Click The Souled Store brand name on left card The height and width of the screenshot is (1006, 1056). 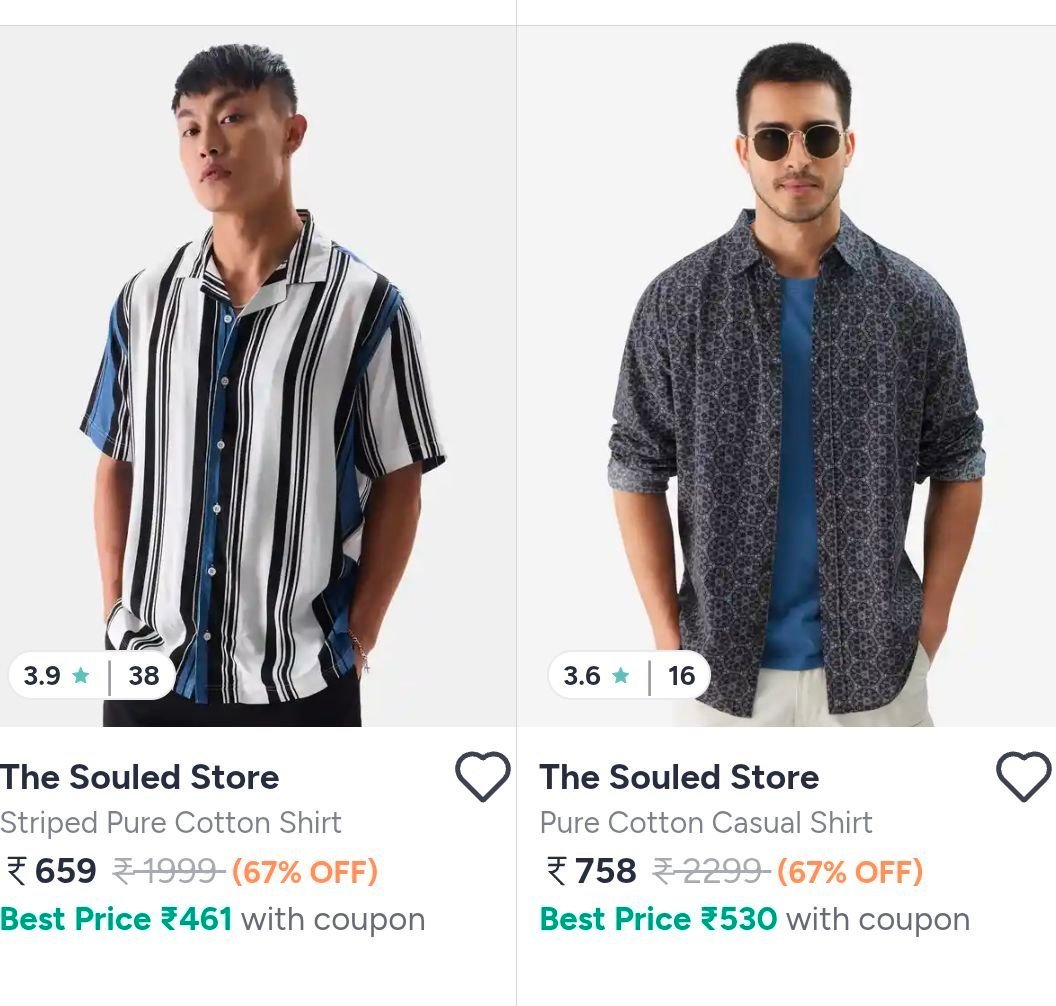point(140,776)
